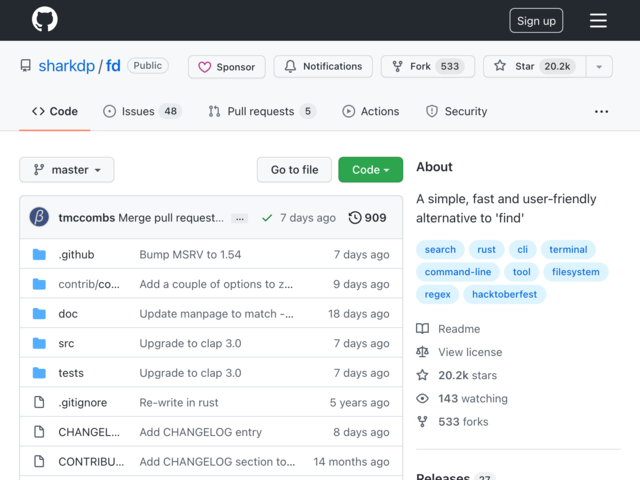Open Add CHANGELOG section to... commit
This screenshot has width=640, height=480.
(x=217, y=462)
